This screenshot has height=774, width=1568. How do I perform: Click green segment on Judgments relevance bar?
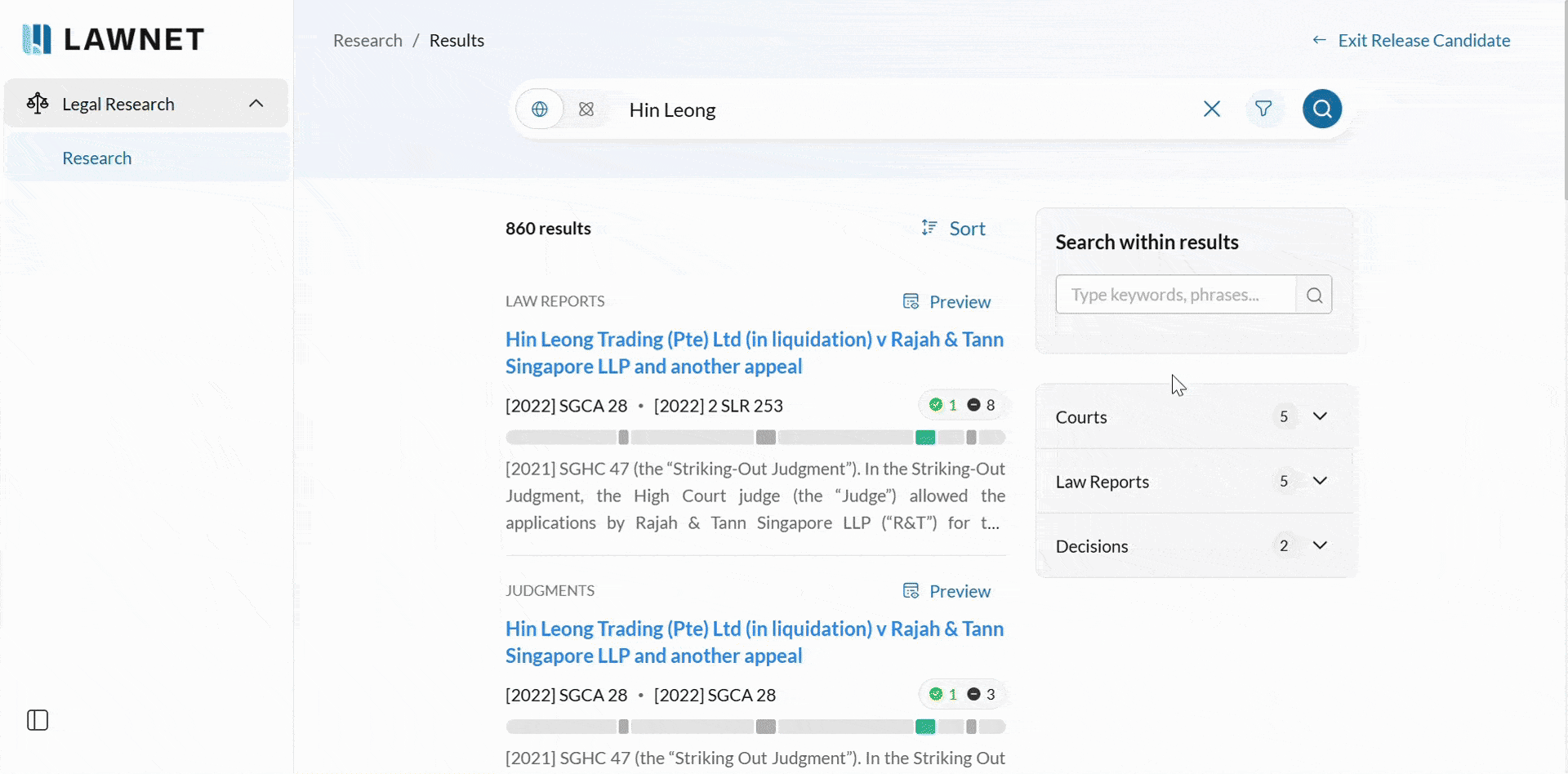[x=925, y=727]
